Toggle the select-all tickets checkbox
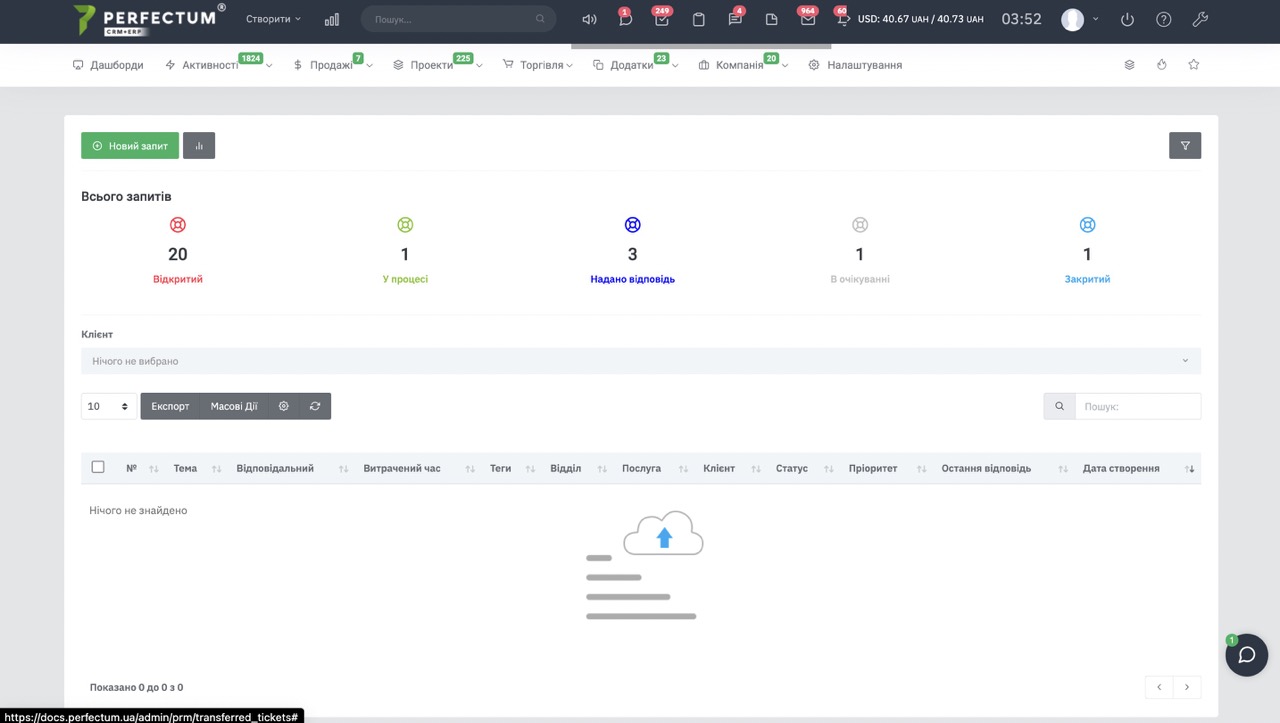 pos(98,467)
